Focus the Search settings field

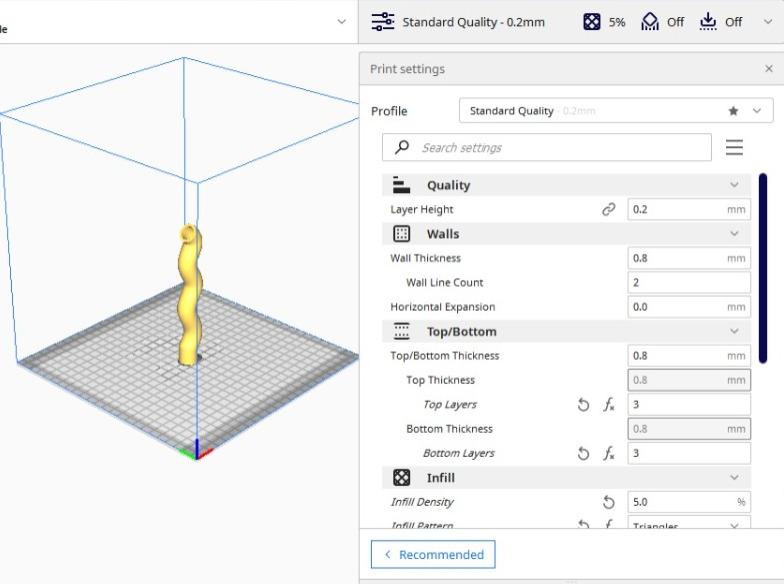point(546,148)
